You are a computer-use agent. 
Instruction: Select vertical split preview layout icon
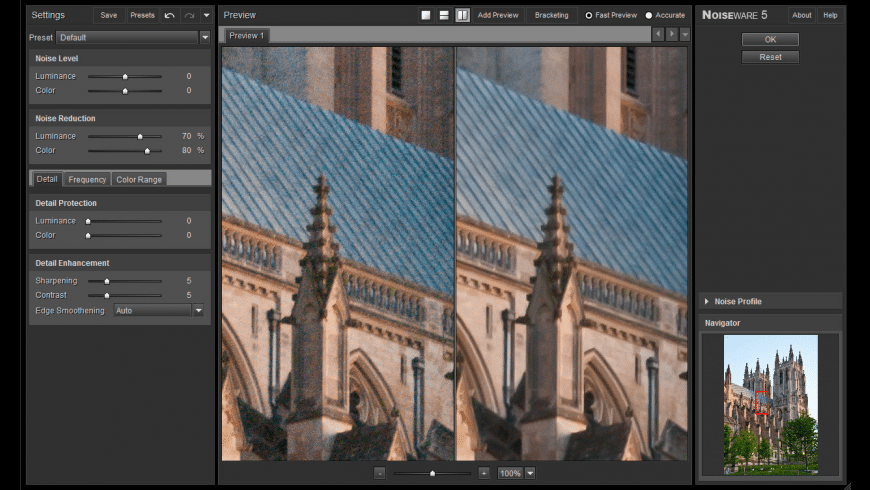point(462,15)
